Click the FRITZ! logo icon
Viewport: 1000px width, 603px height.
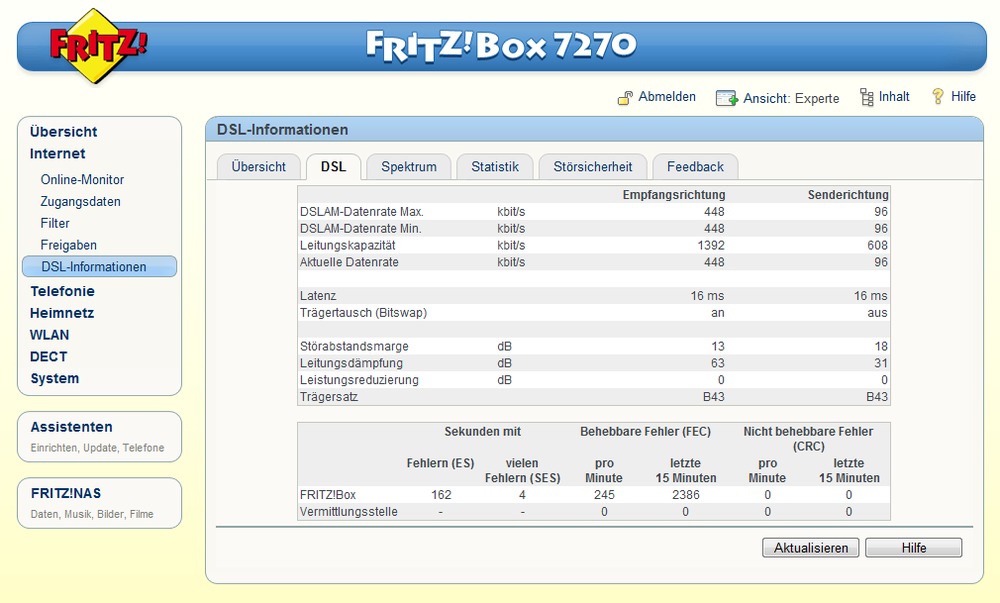98,45
